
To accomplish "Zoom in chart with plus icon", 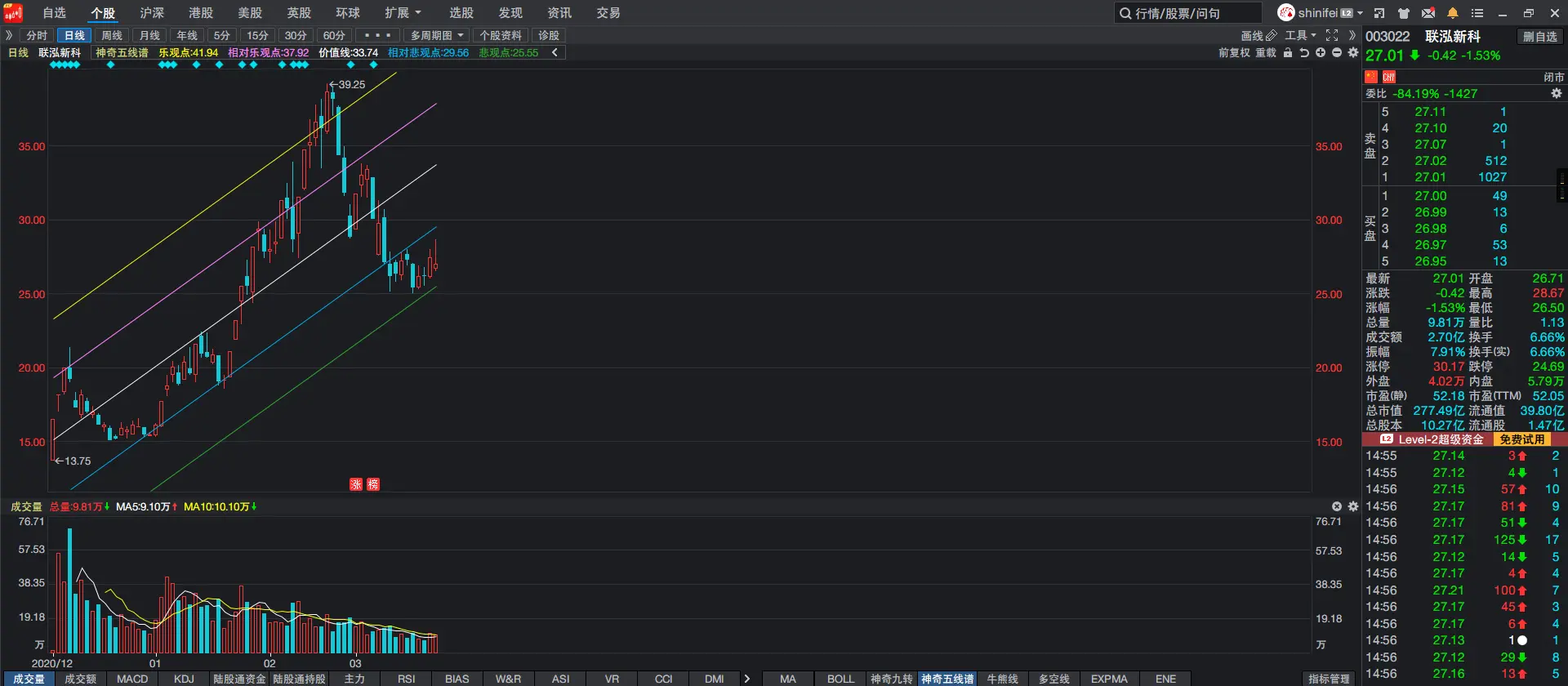I will click(x=1321, y=52).
